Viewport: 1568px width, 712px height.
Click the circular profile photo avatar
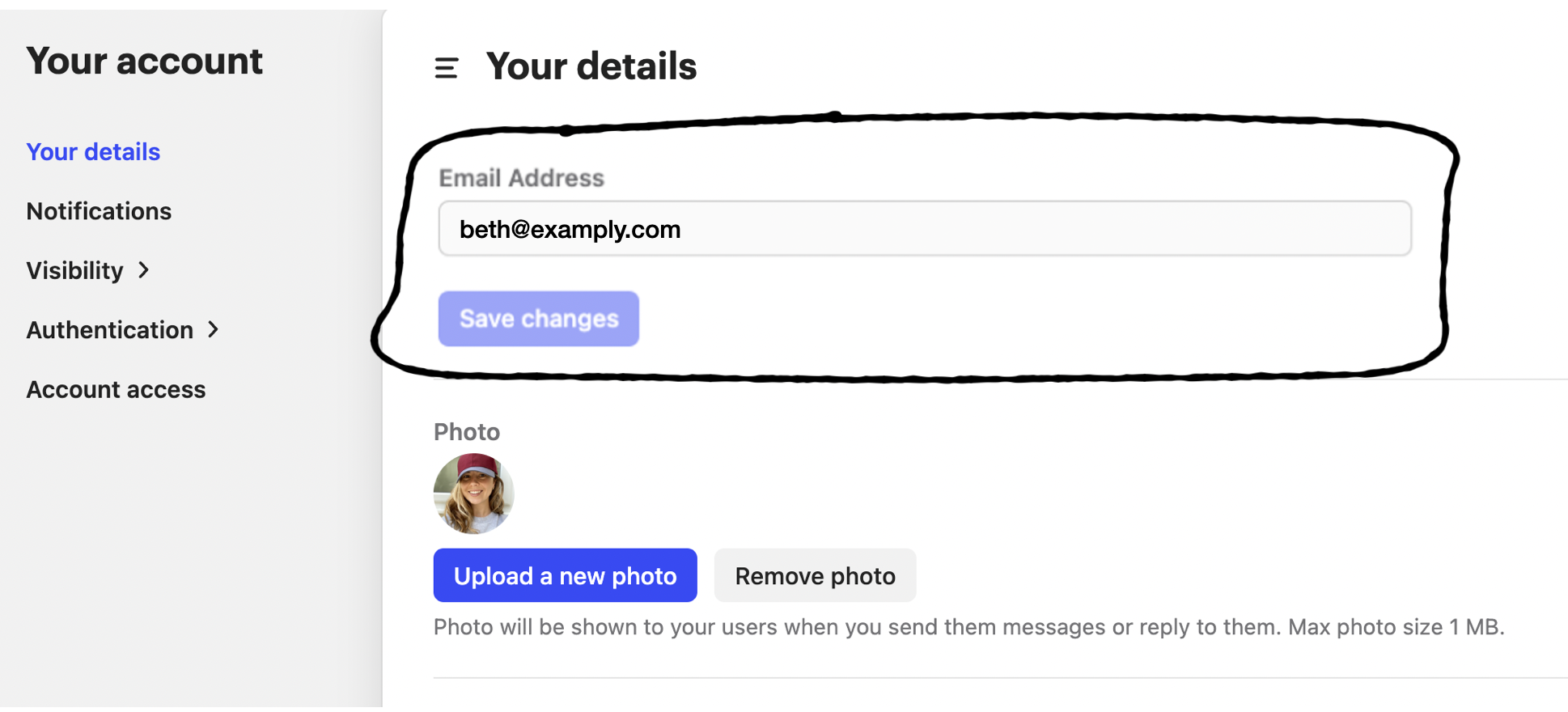coord(473,494)
